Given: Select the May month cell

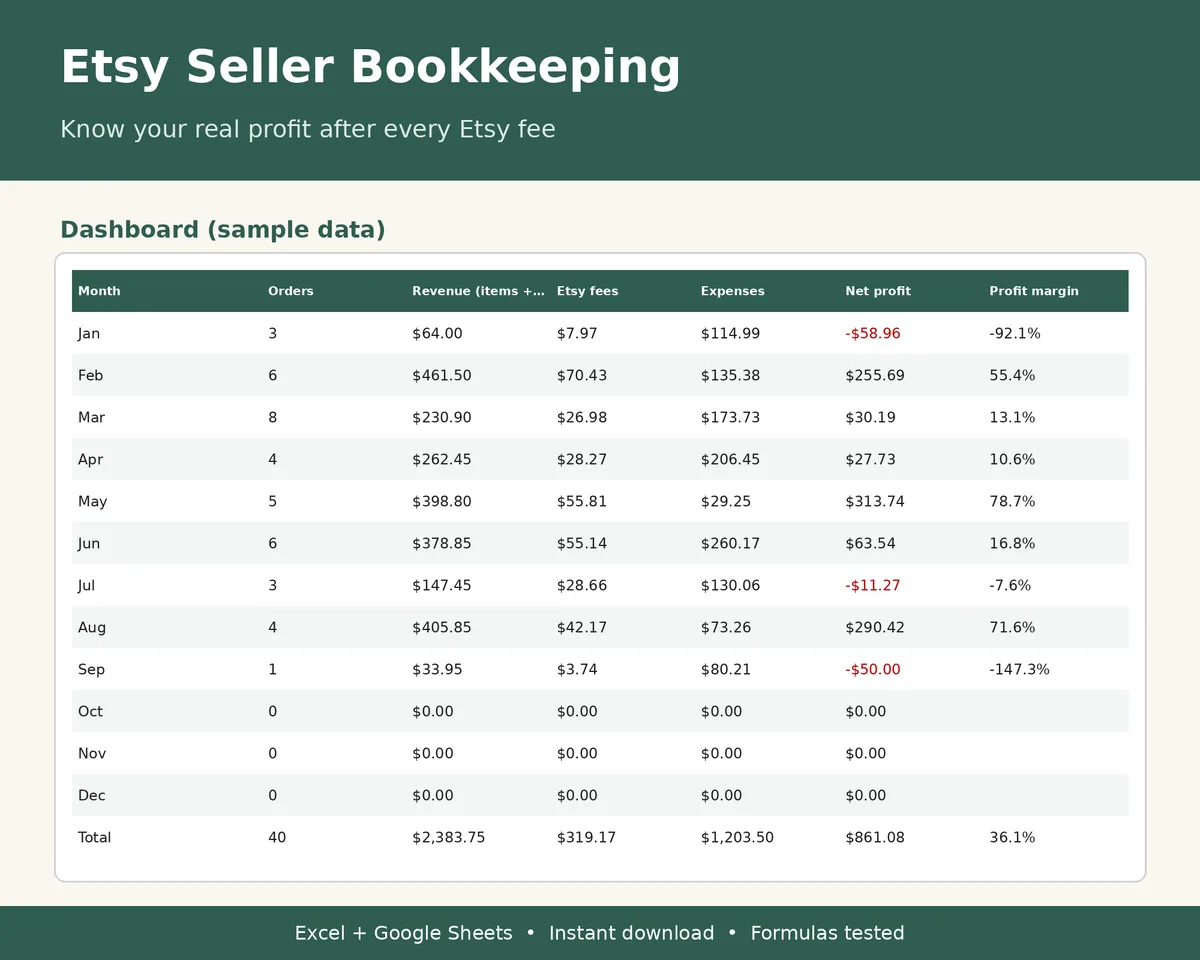Looking at the screenshot, I should pyautogui.click(x=92, y=502).
